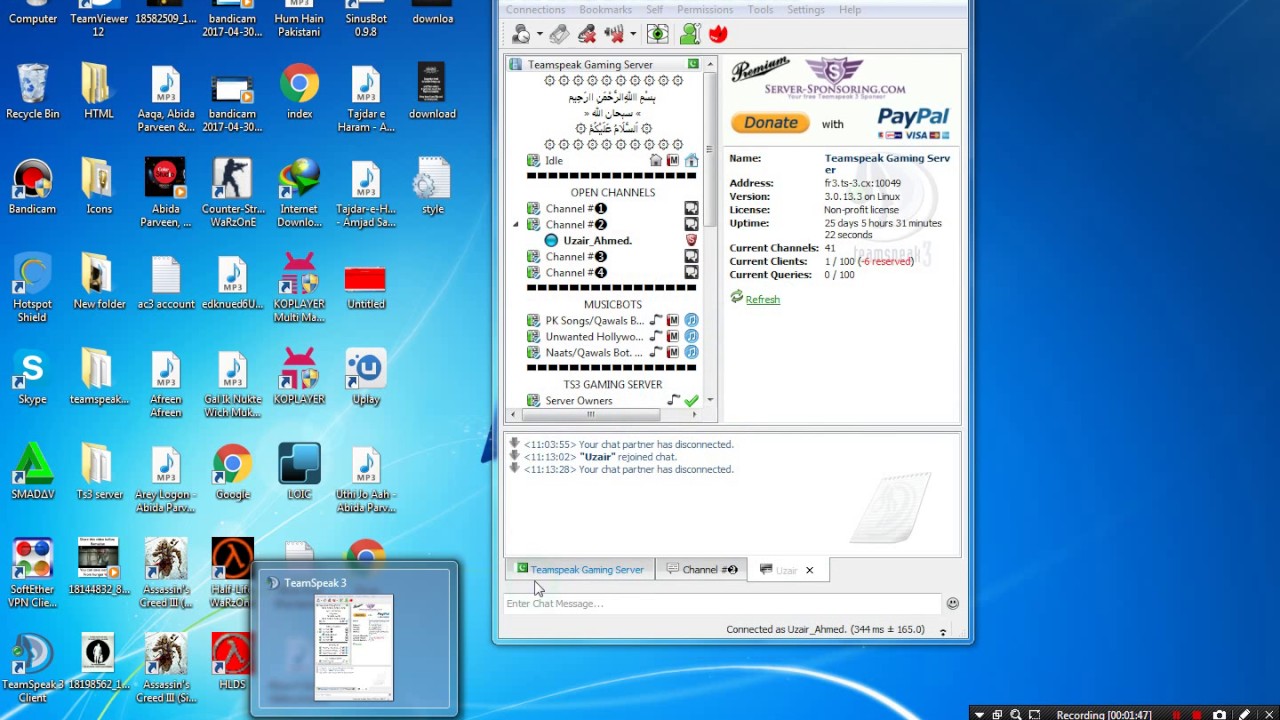The height and width of the screenshot is (720, 1280).
Task: Select Channel #1 in the tree
Action: click(x=576, y=208)
